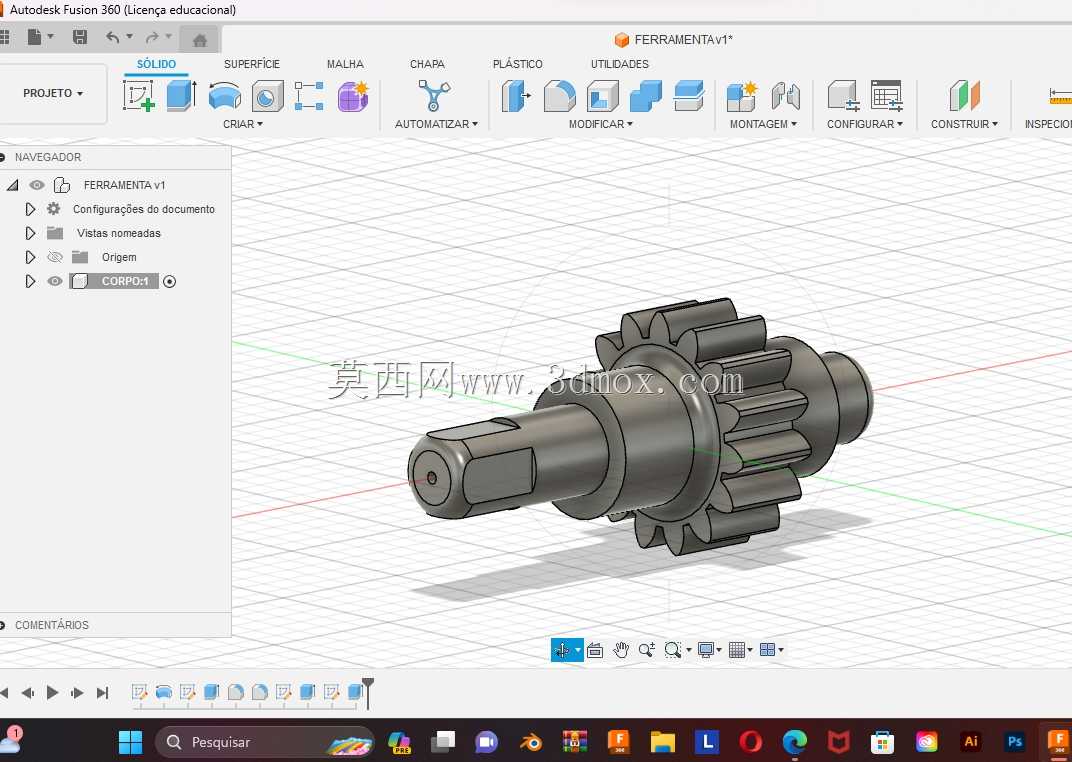Open the File menu dropdown

coord(40,37)
